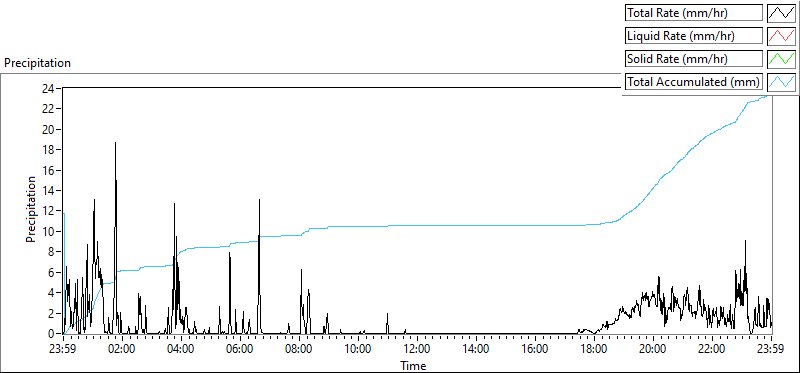Click the 6 y-axis tick value
Image resolution: width=800 pixels, height=373 pixels.
click(x=51, y=272)
